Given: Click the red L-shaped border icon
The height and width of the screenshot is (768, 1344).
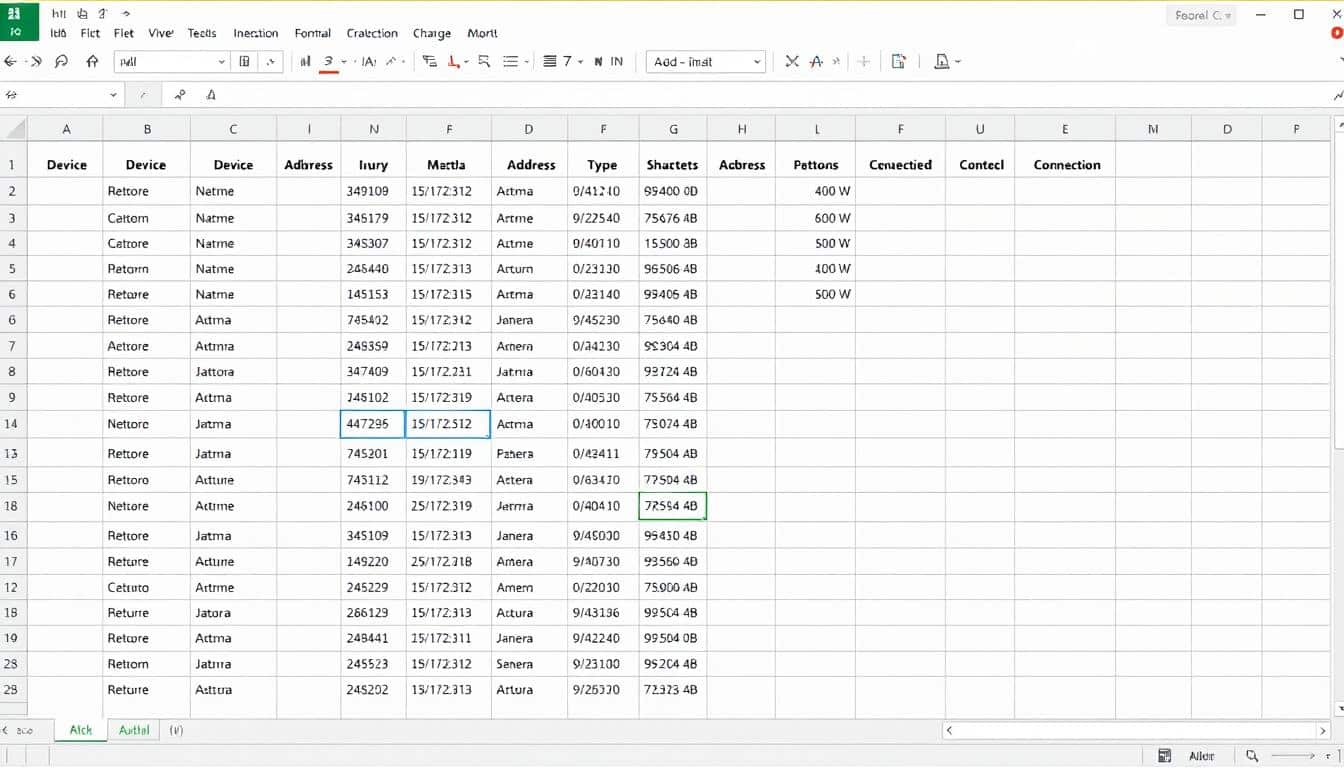Looking at the screenshot, I should (x=454, y=61).
